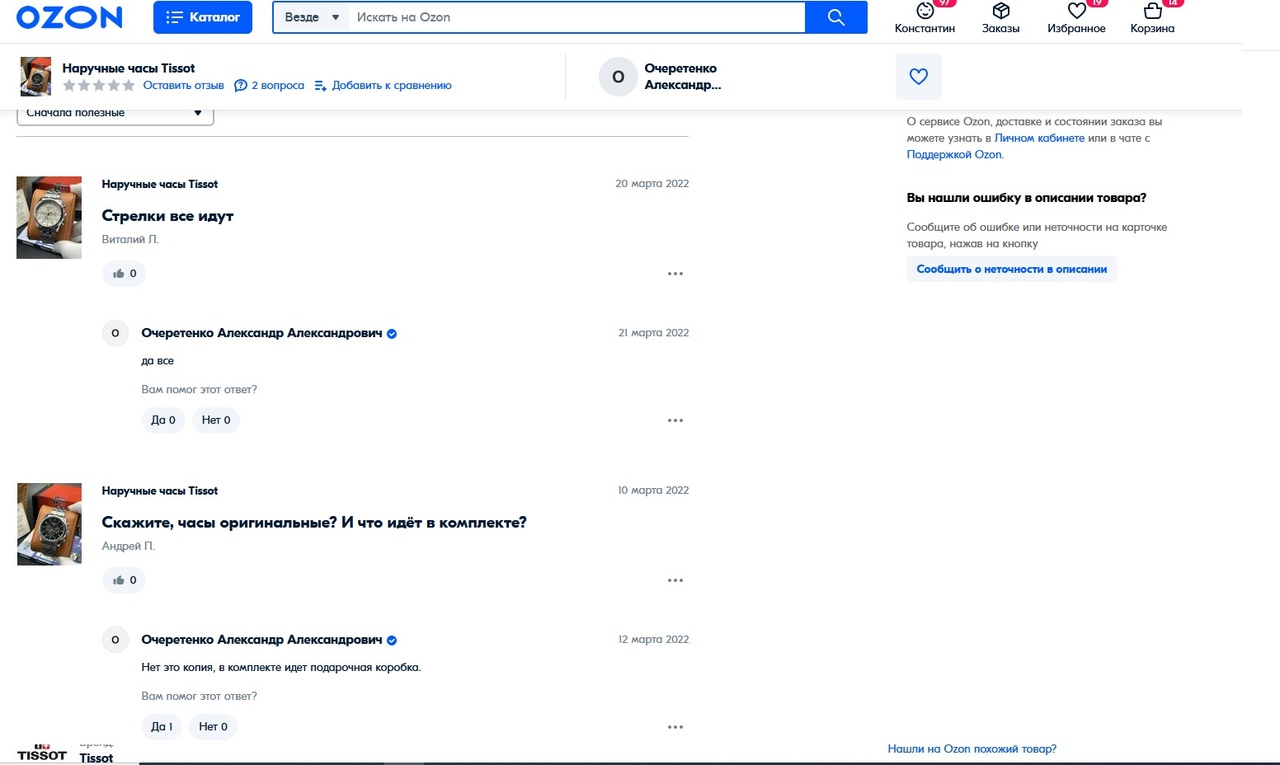Open the watch photo next to Стрелки все идут
The width and height of the screenshot is (1280, 765).
(49, 218)
